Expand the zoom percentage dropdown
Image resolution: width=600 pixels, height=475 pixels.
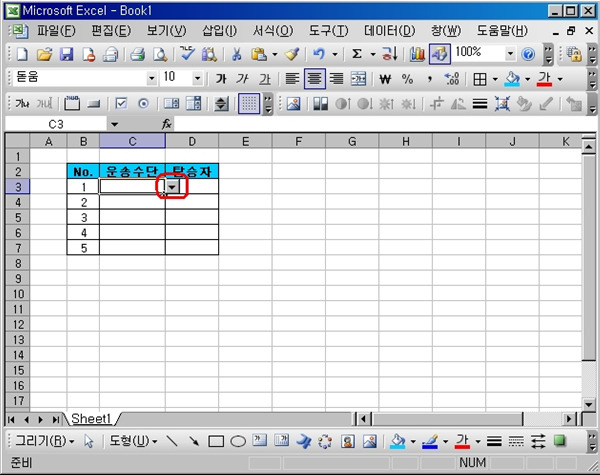510,54
